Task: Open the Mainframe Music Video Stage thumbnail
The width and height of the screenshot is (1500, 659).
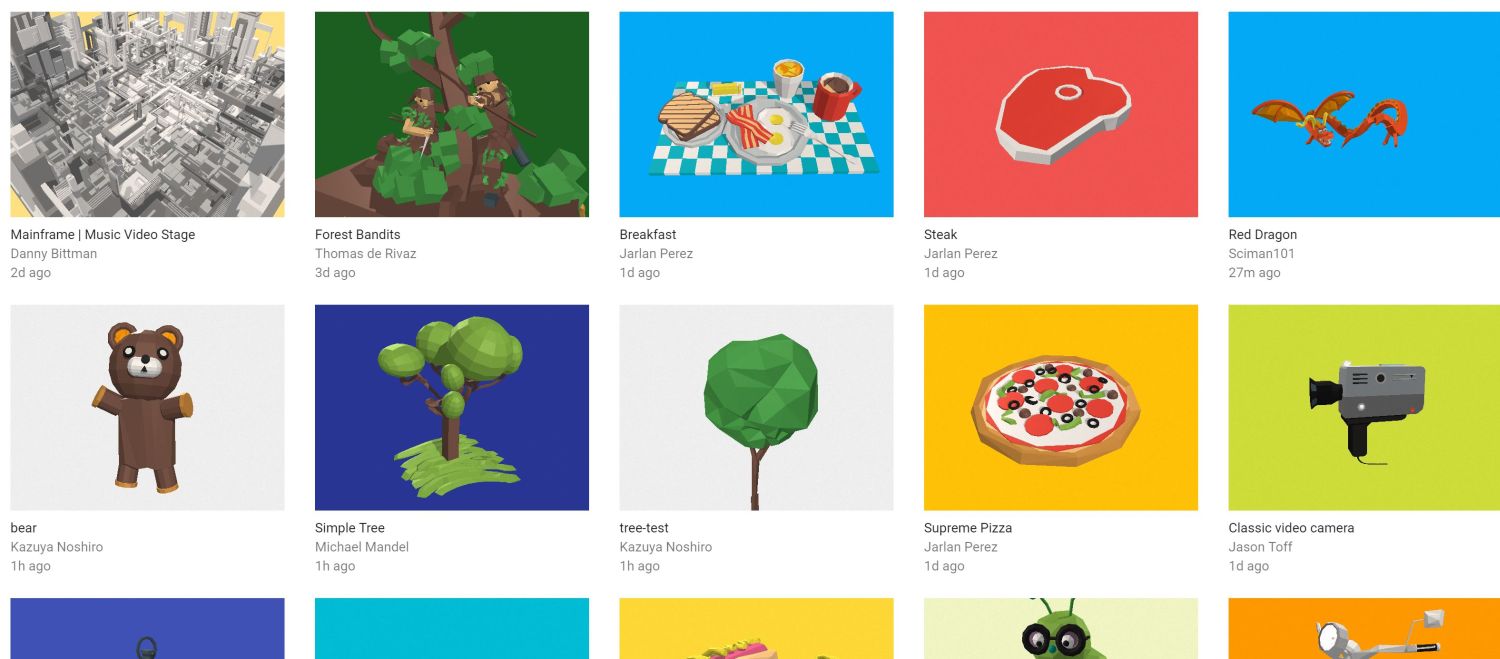Action: [x=147, y=114]
